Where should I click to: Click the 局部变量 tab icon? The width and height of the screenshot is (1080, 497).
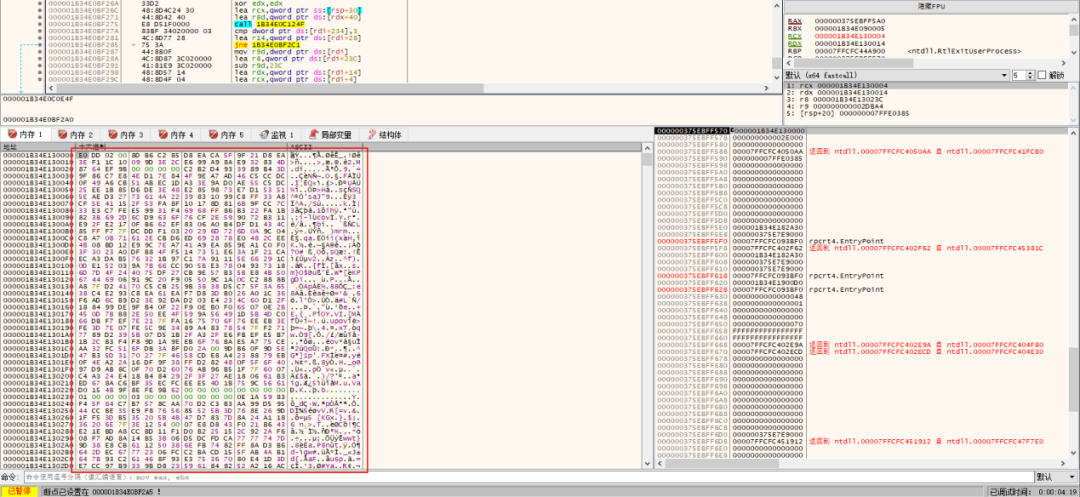(x=313, y=134)
